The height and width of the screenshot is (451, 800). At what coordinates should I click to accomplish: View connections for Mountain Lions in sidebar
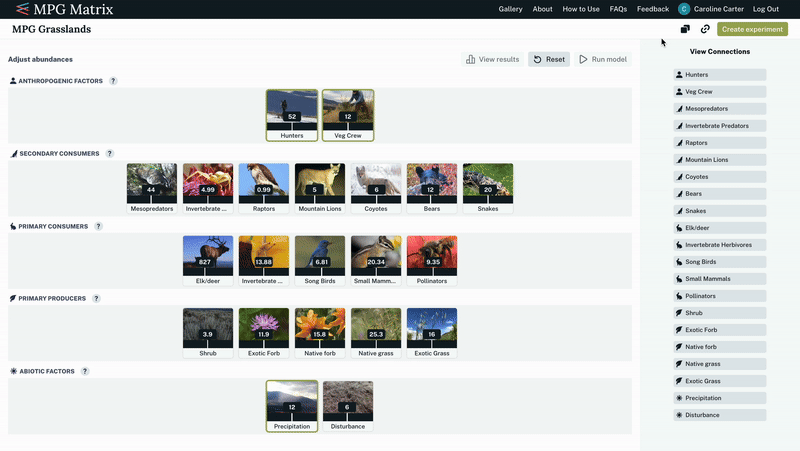pyautogui.click(x=719, y=160)
